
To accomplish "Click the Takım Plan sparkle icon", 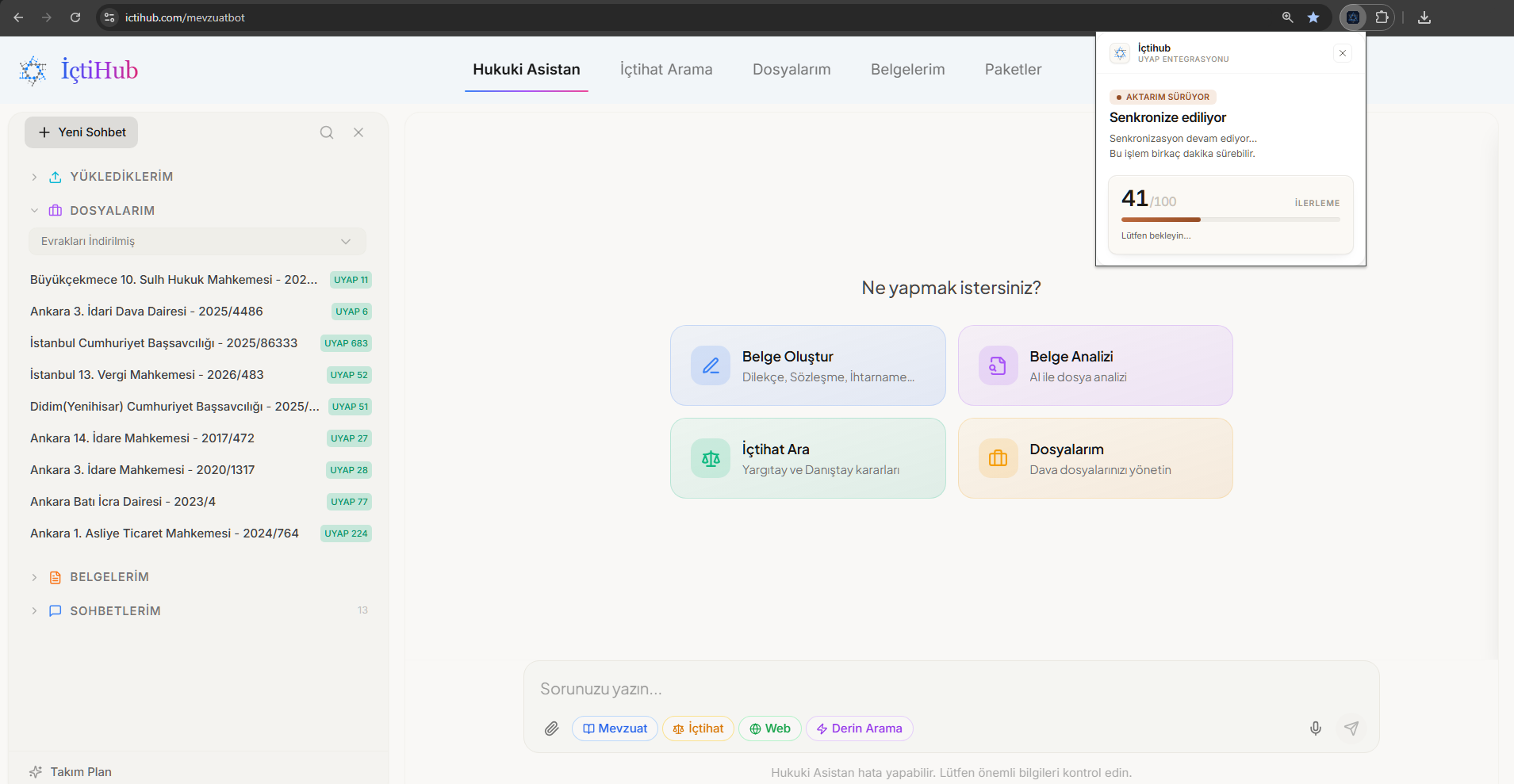I will 36,772.
